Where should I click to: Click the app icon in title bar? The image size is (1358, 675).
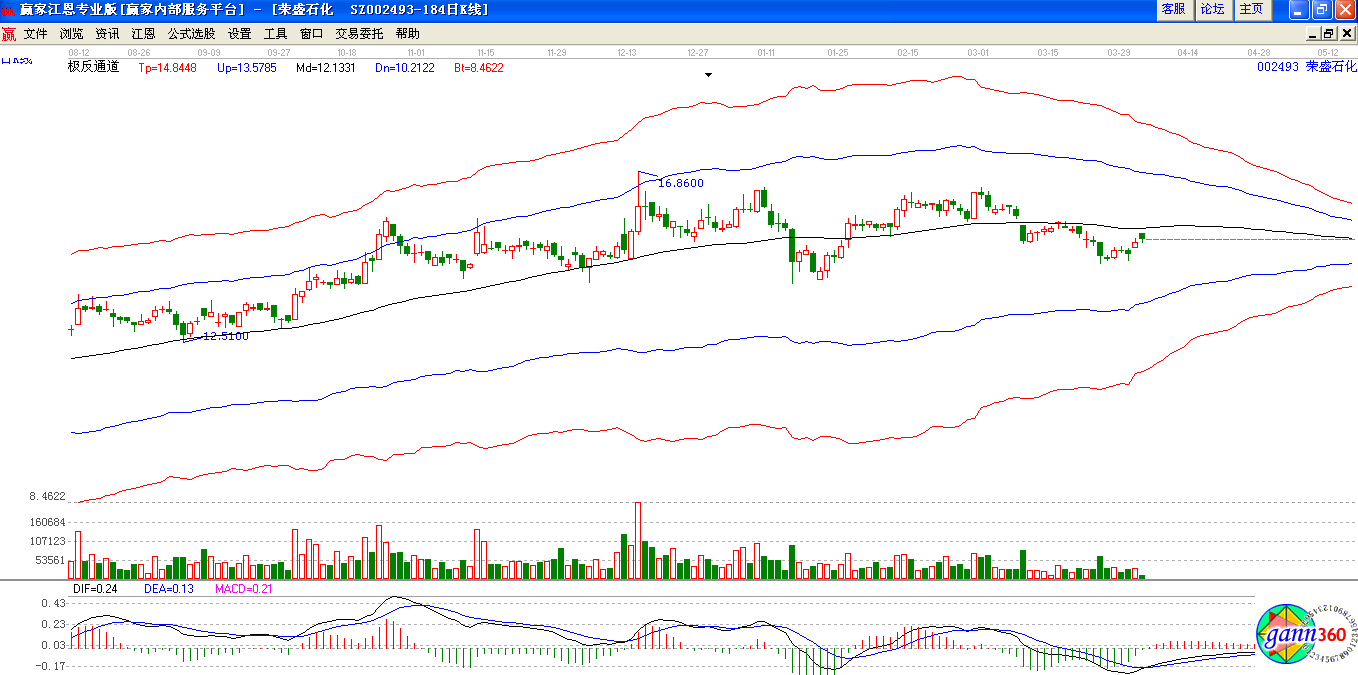click(9, 9)
